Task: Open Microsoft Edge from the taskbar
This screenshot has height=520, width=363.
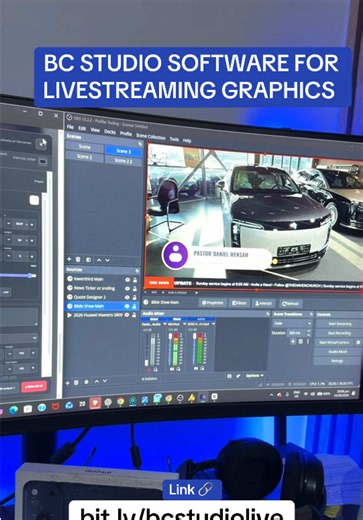Action: tap(13, 410)
